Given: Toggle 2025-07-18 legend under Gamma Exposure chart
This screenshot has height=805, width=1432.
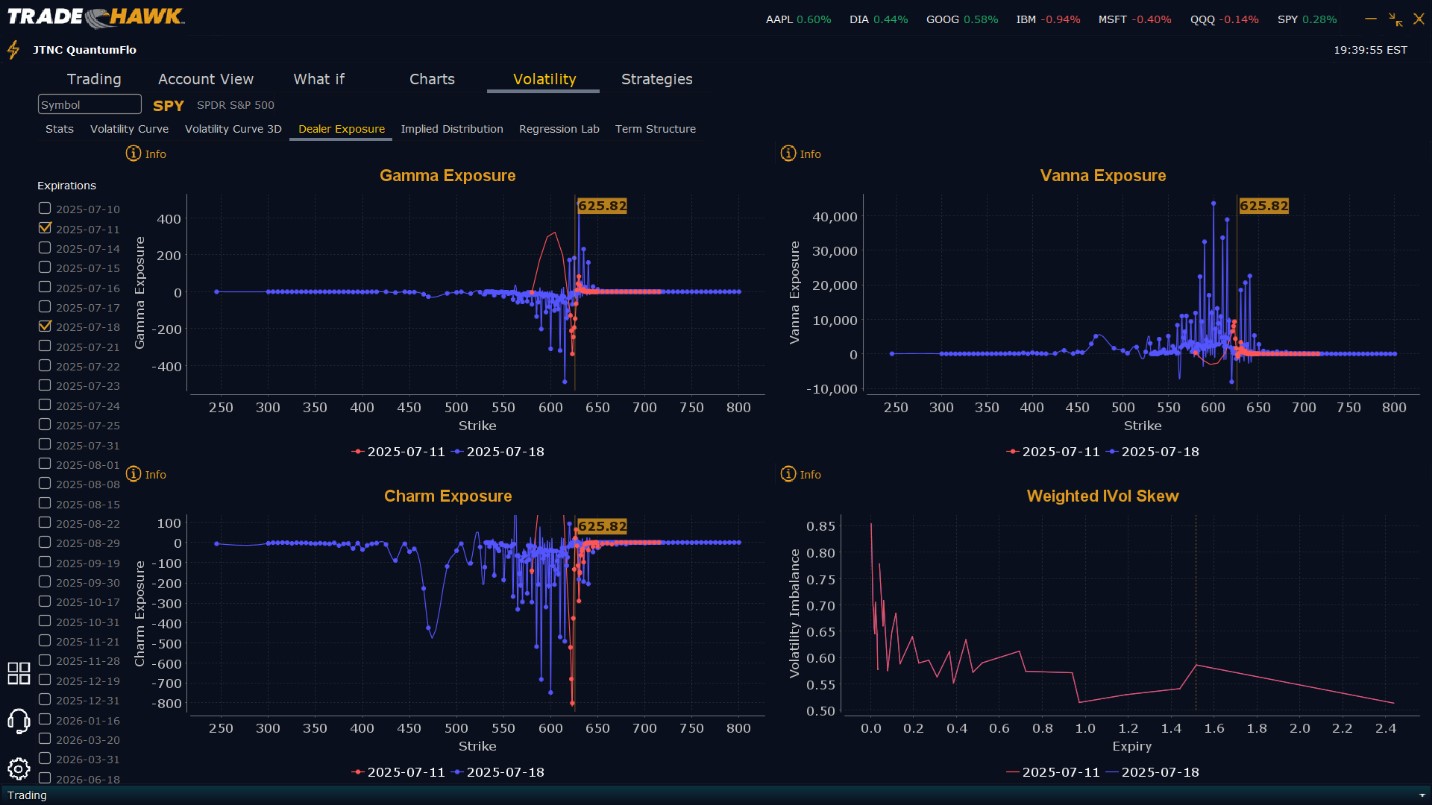Looking at the screenshot, I should click(497, 451).
